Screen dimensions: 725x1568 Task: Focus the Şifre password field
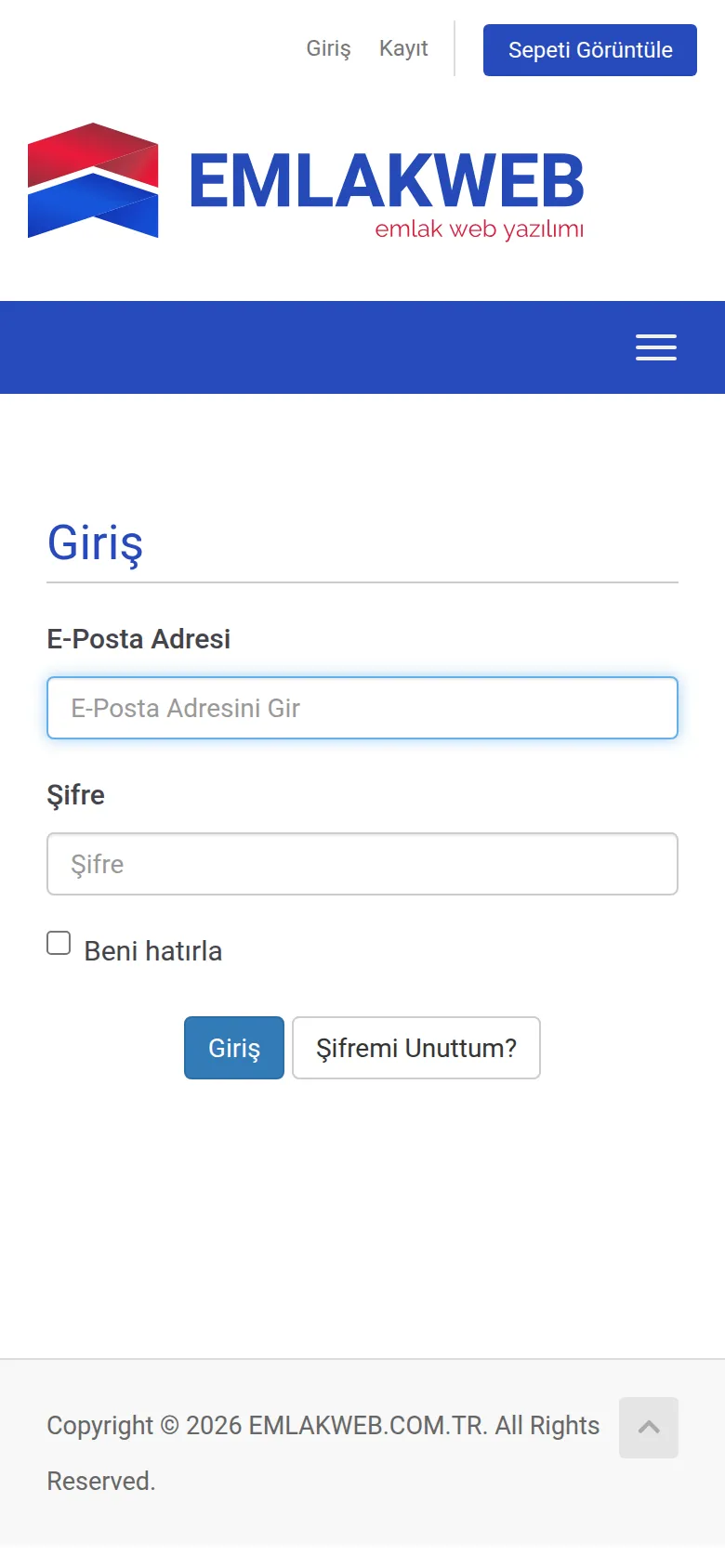(x=362, y=864)
